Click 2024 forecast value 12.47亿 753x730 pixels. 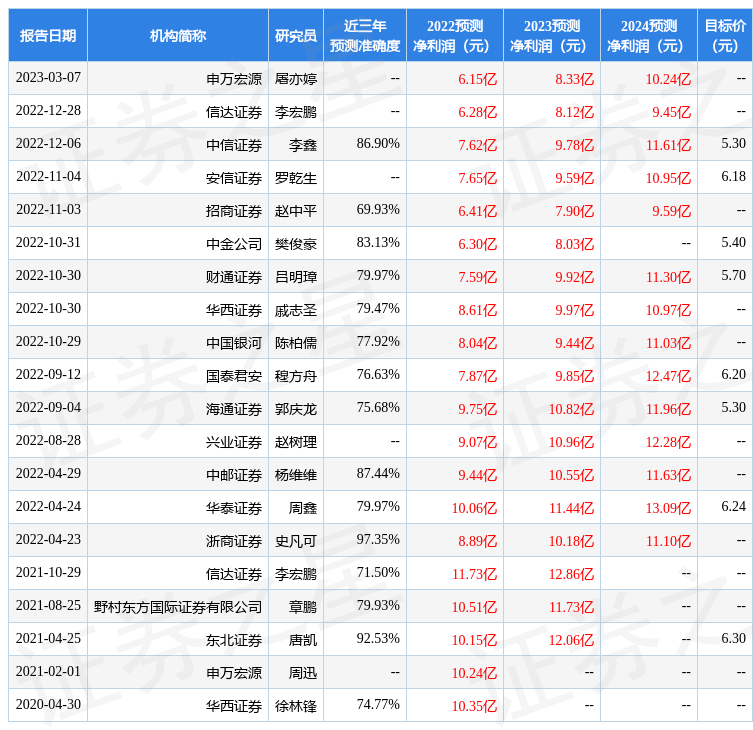click(x=668, y=376)
